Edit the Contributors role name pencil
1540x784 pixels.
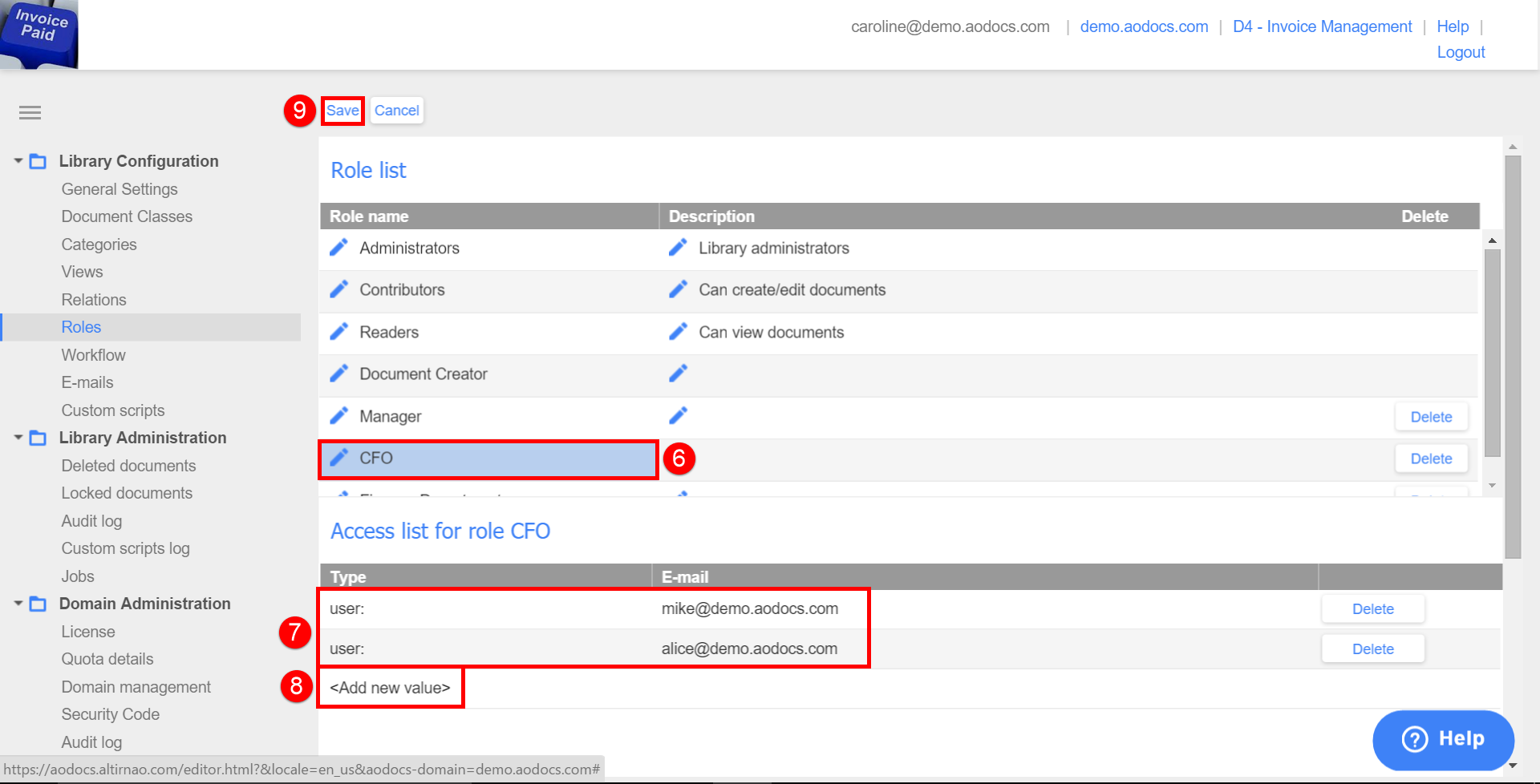coord(339,289)
